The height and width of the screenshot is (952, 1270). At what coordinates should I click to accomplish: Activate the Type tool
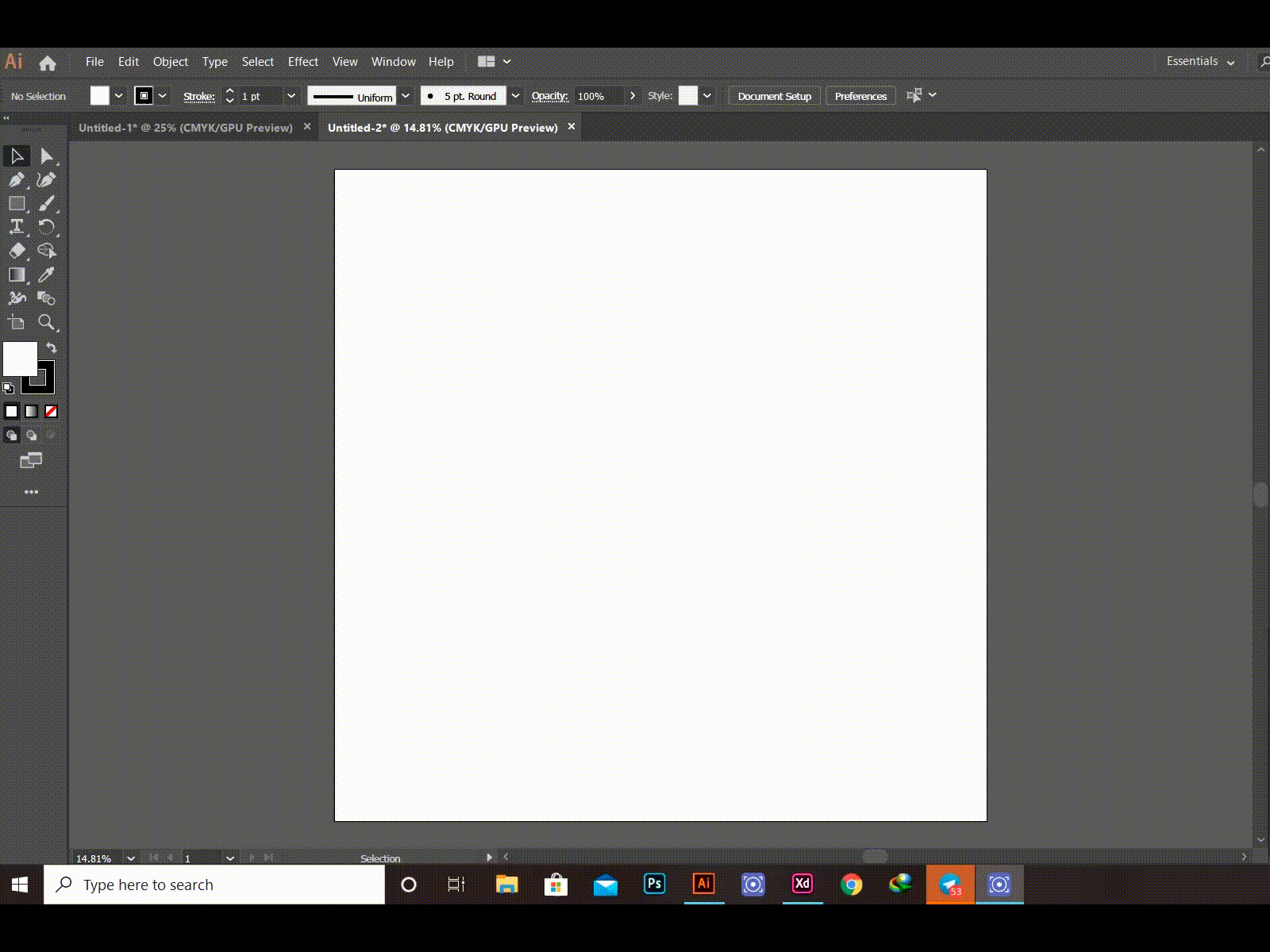click(x=17, y=227)
